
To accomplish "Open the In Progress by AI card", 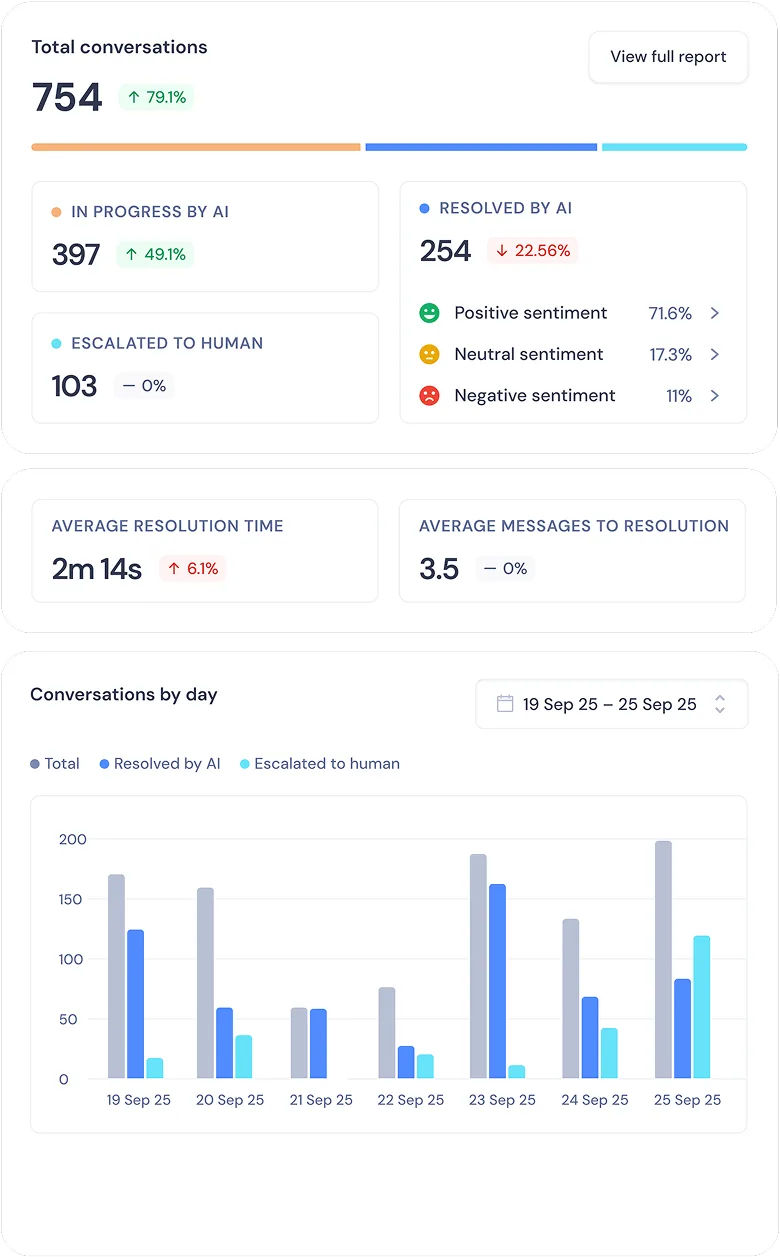I will pos(205,236).
